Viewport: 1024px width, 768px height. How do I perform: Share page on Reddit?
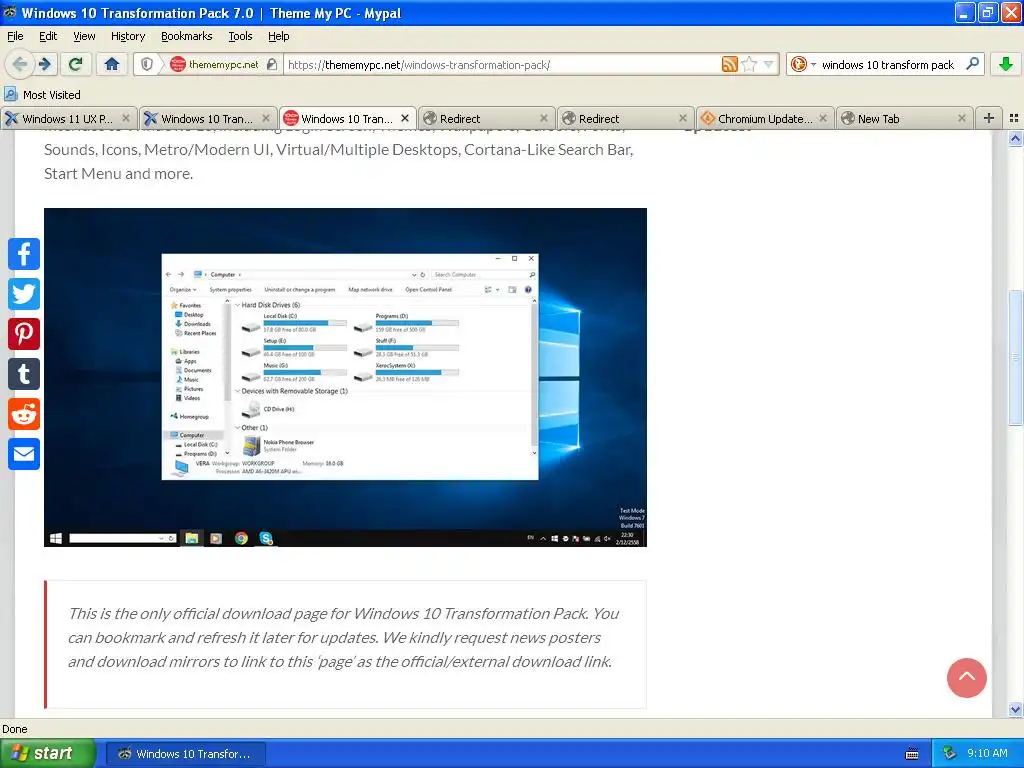pos(24,414)
